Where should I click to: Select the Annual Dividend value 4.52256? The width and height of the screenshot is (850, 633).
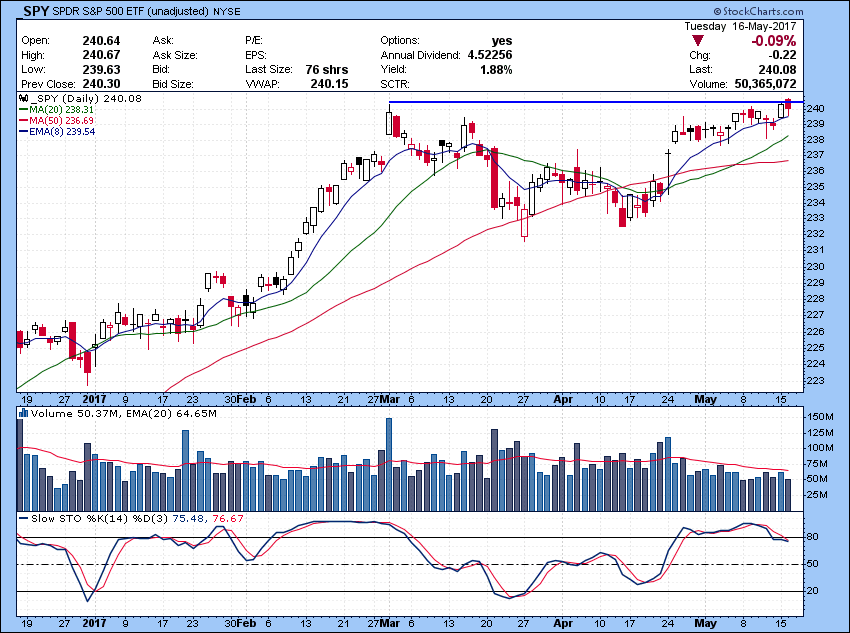click(490, 55)
